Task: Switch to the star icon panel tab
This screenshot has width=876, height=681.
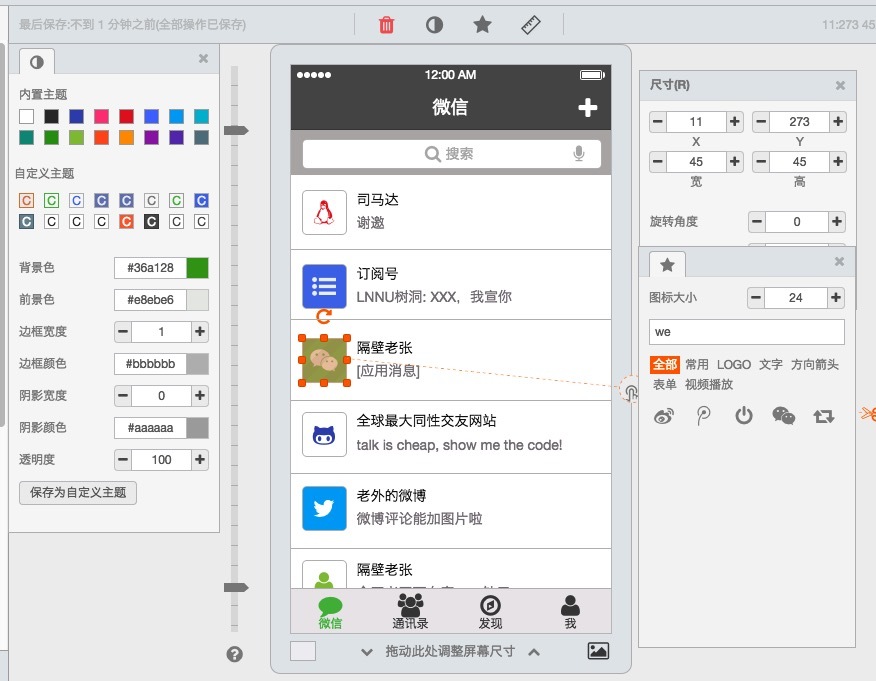Action: pos(667,265)
